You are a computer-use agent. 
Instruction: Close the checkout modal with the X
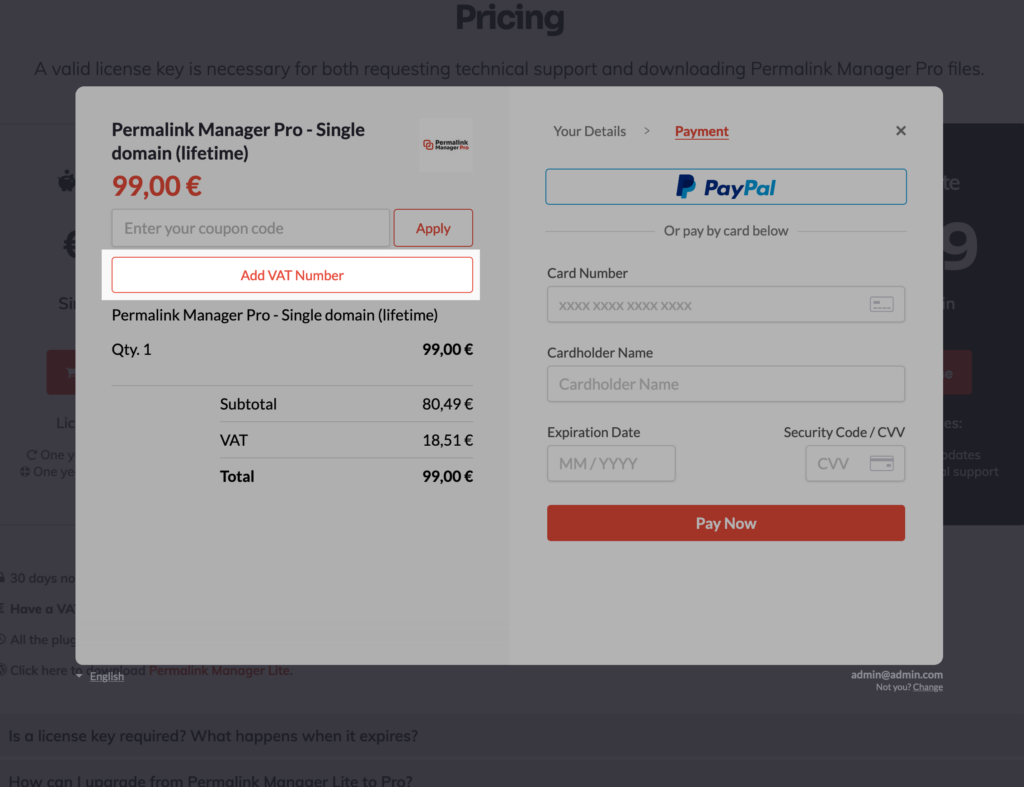(x=901, y=131)
